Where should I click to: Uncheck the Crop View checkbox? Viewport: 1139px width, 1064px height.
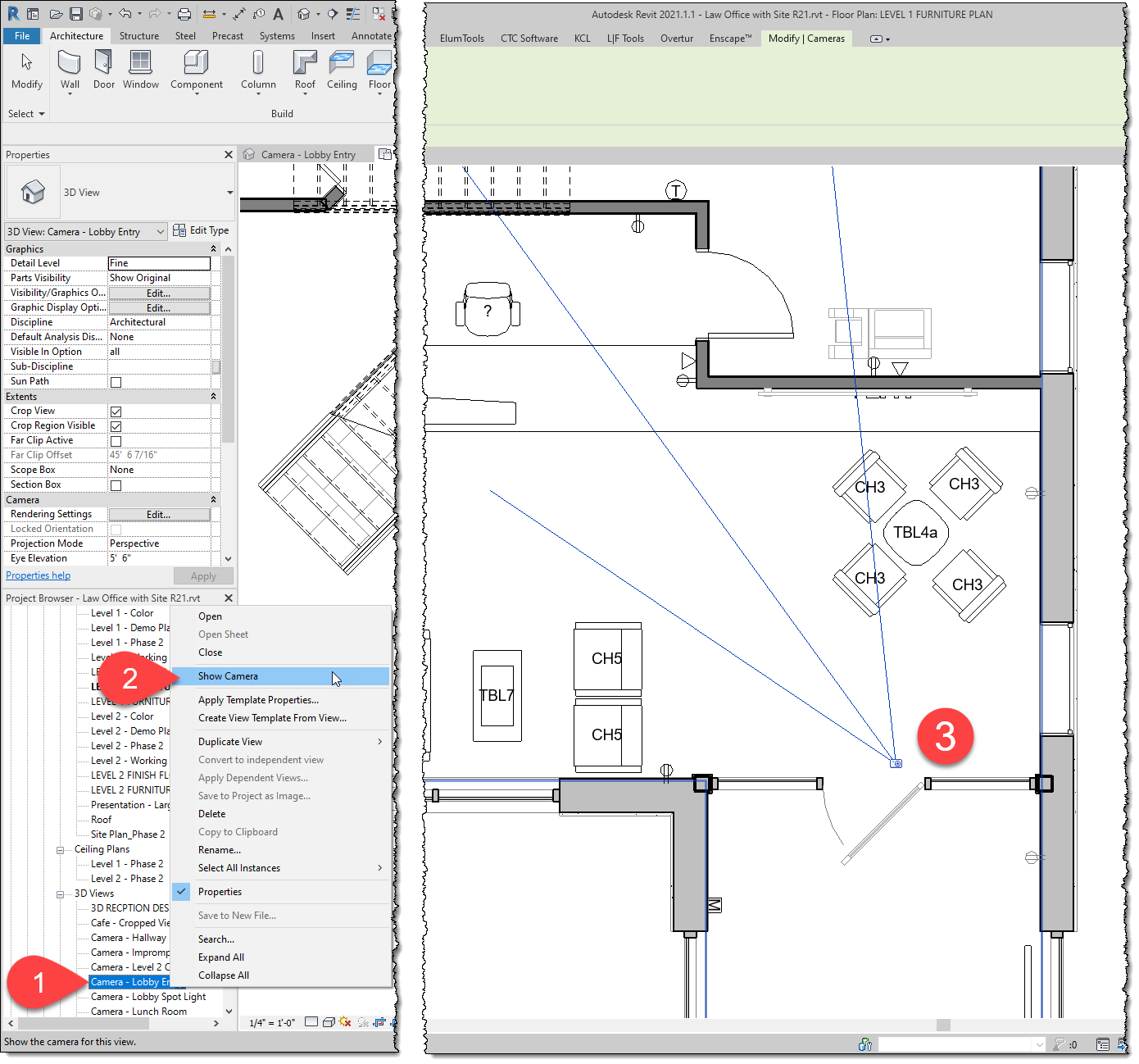tap(116, 411)
